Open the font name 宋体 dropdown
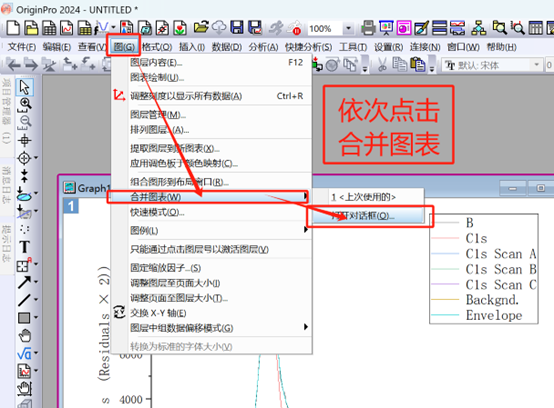 point(536,65)
